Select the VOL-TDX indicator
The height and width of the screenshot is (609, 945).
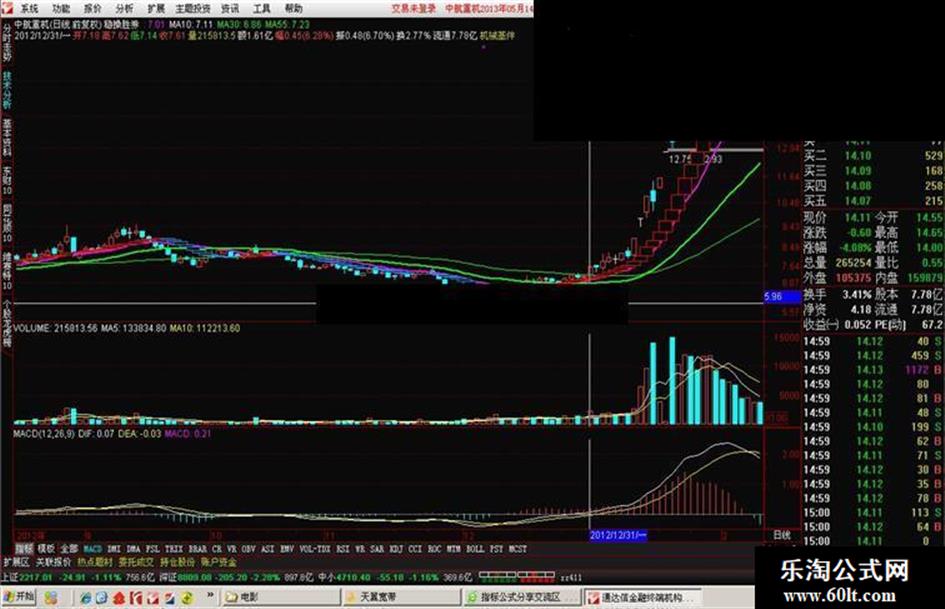point(315,549)
